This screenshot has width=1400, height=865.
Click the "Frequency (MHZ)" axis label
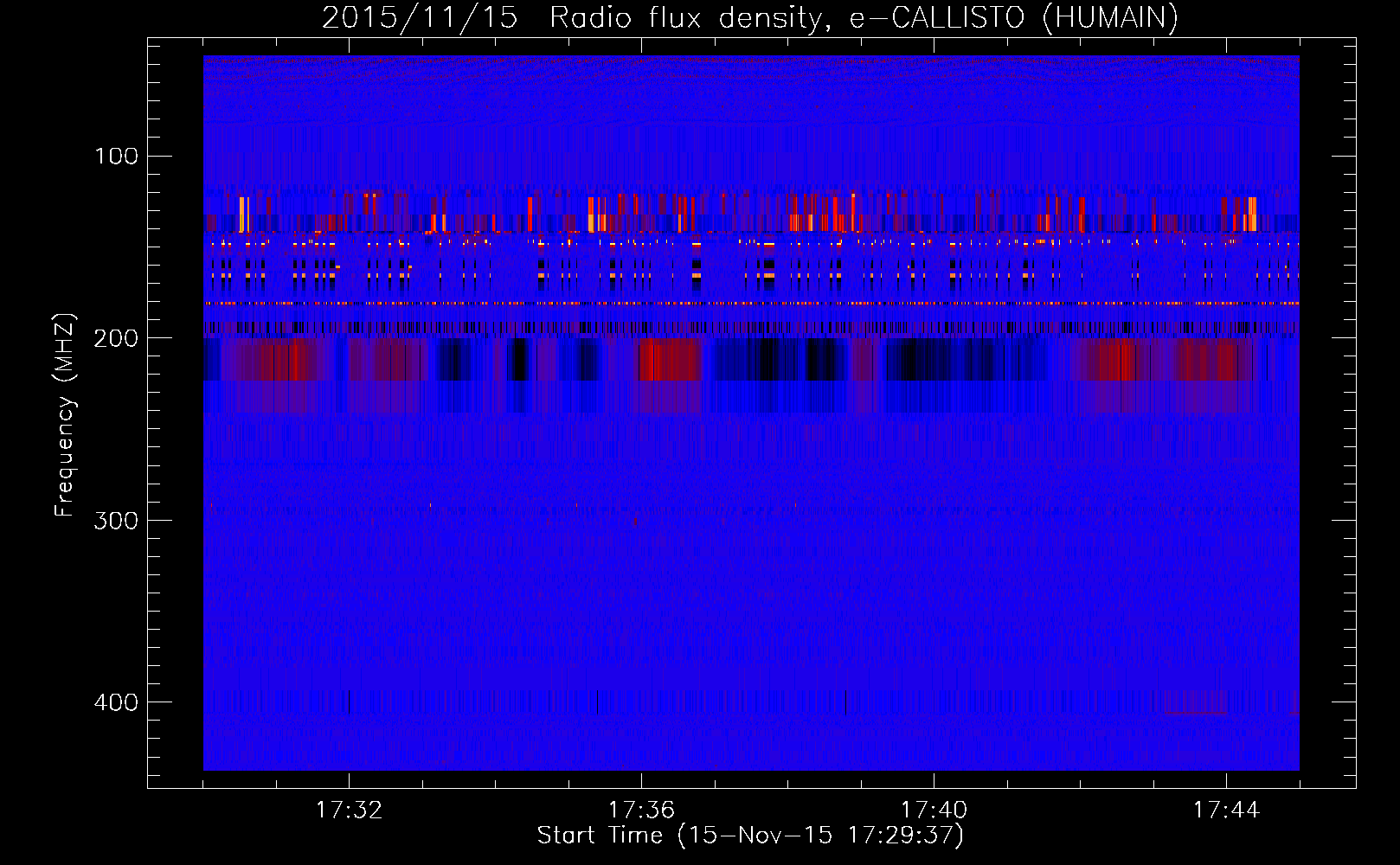pyautogui.click(x=65, y=415)
